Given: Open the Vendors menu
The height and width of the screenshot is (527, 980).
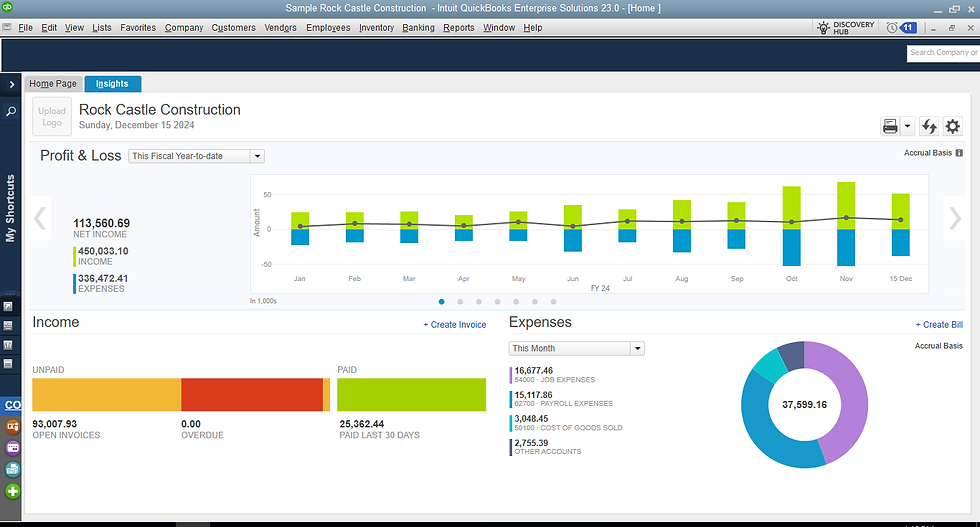Looking at the screenshot, I should pos(281,28).
